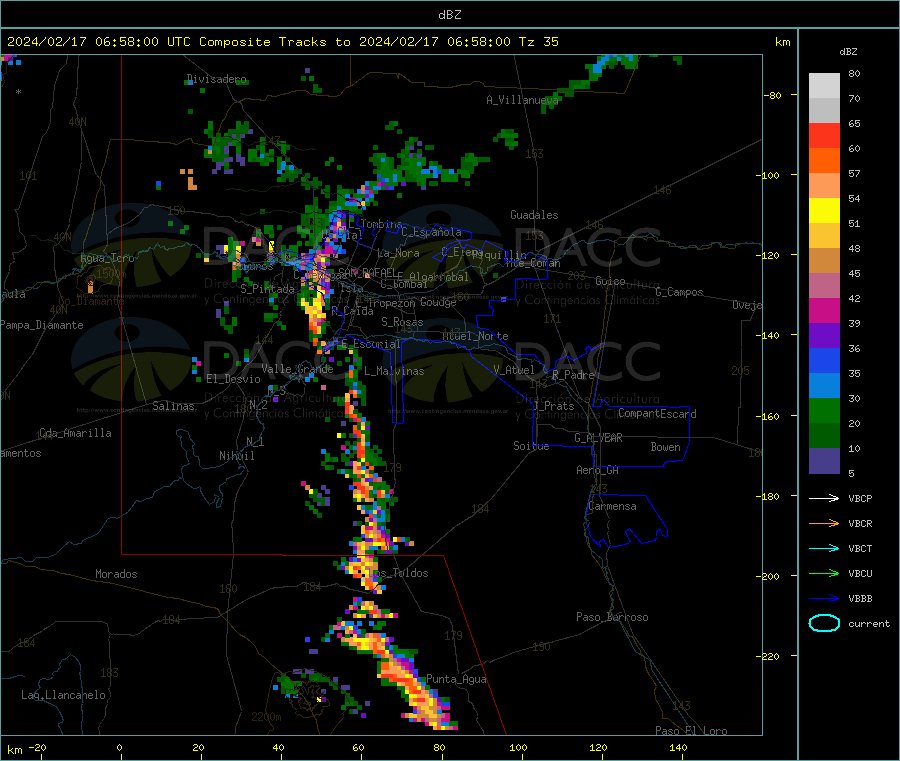Image resolution: width=900 pixels, height=761 pixels.
Task: Select the dark orange 57-60 dBZ swatch
Action: point(824,161)
